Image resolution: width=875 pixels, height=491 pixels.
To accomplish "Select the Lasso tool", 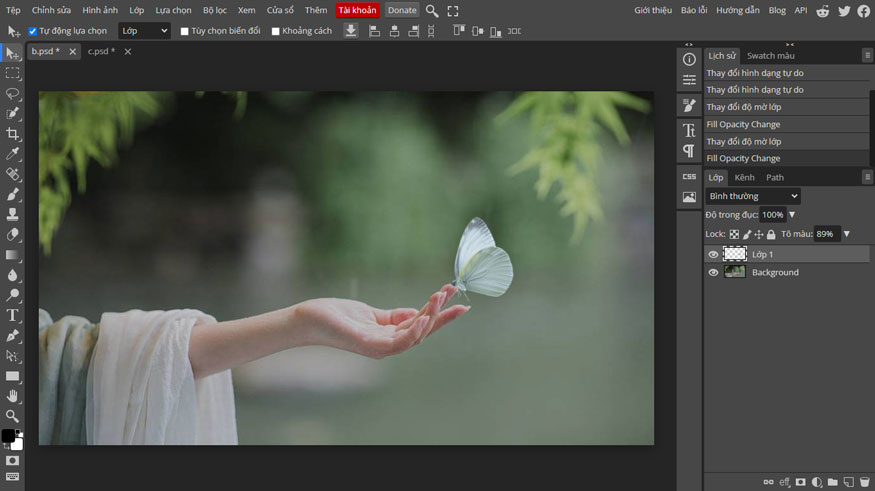I will tap(12, 93).
